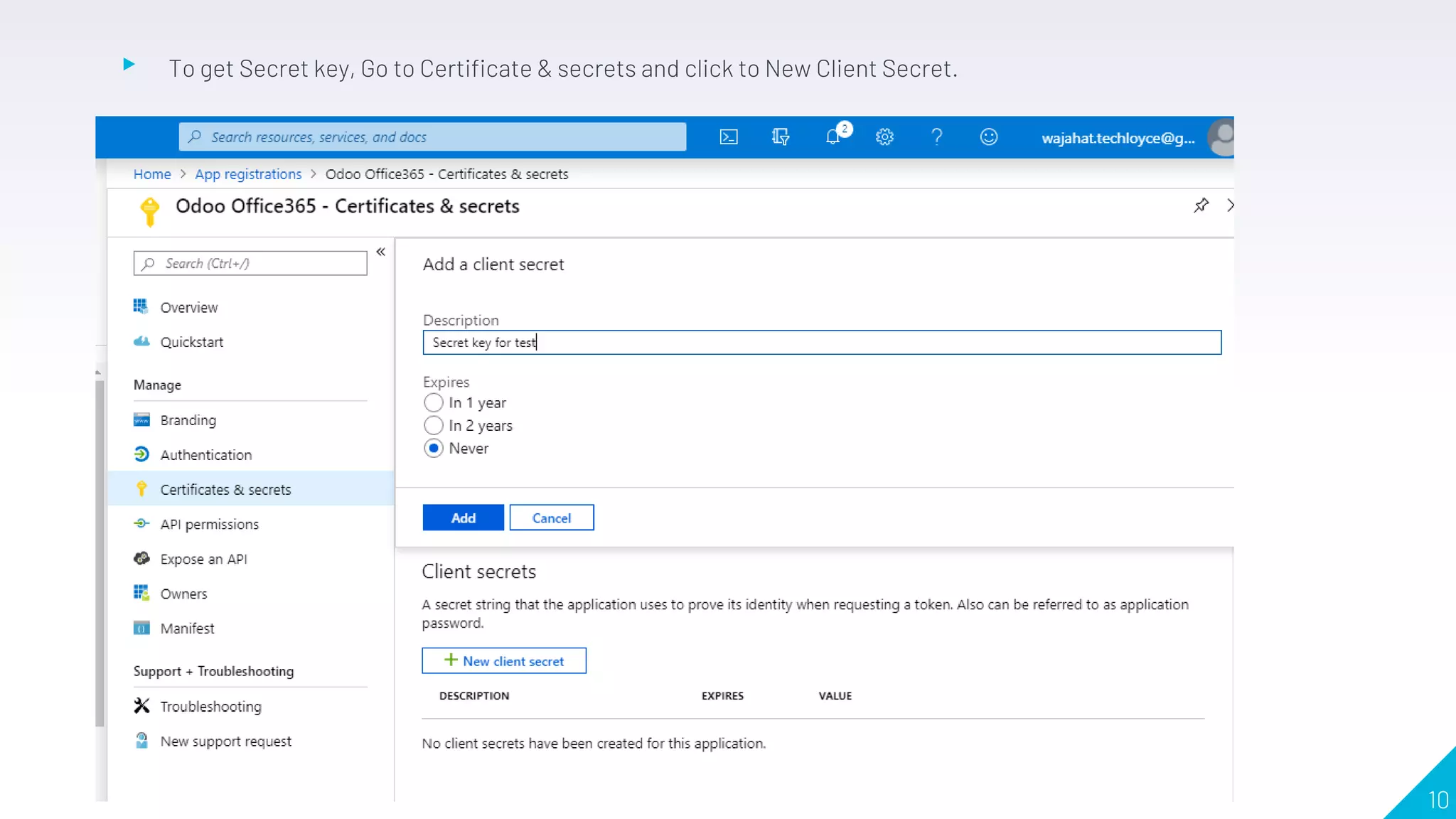Click 'Odoo Office365 - Certificates & secrets' breadcrumb text
The width and height of the screenshot is (1456, 819).
tap(446, 174)
